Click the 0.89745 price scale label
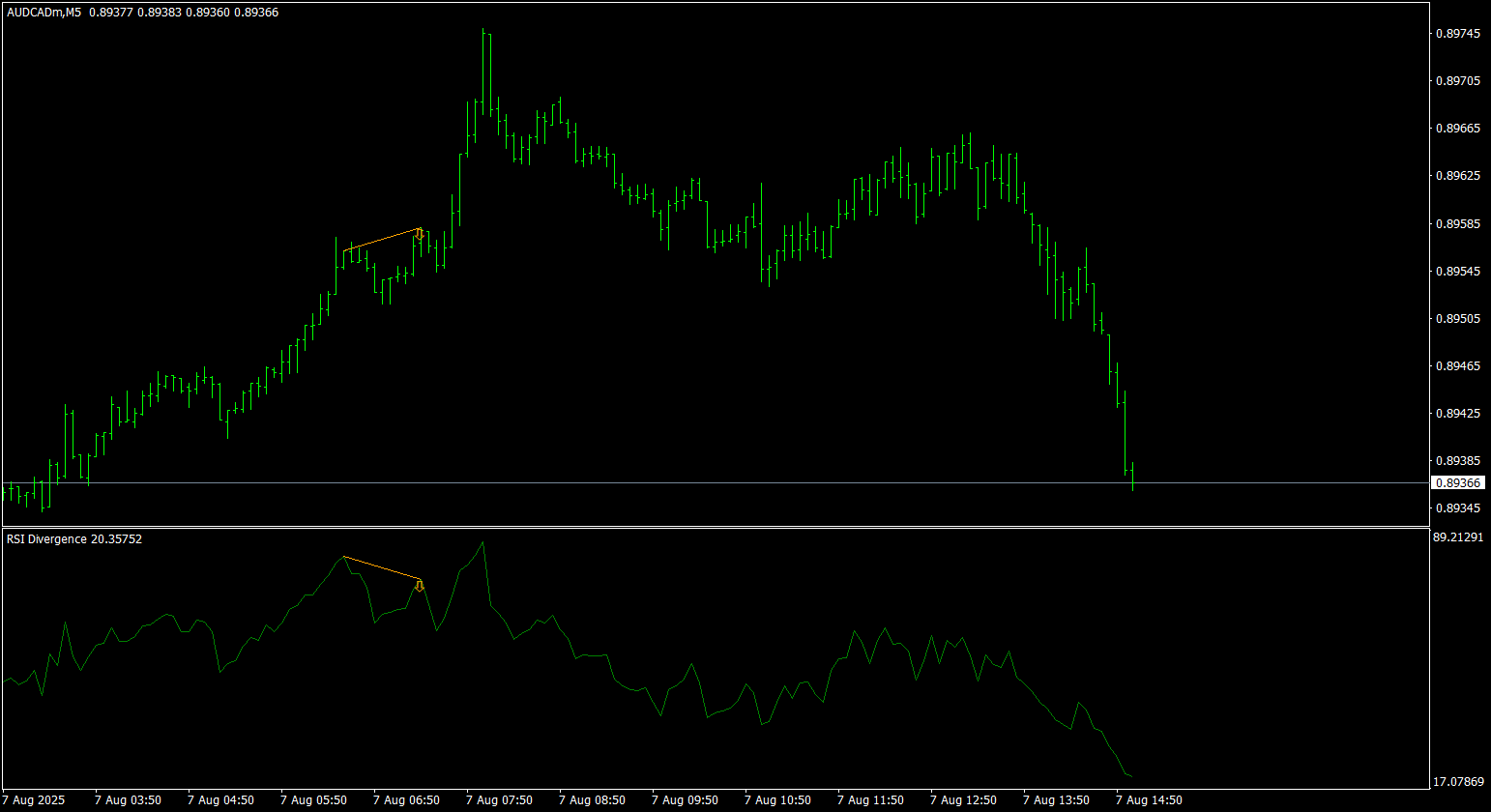 click(x=1458, y=33)
